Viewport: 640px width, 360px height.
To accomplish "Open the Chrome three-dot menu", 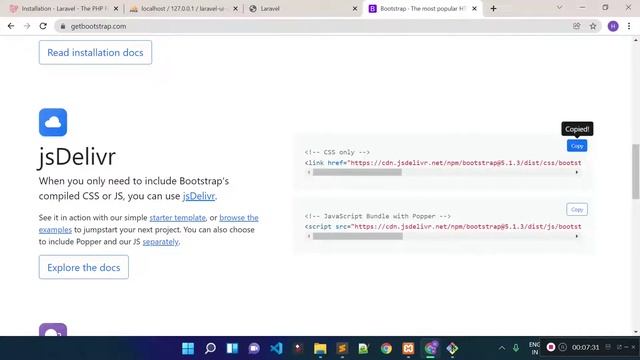I will [x=629, y=26].
